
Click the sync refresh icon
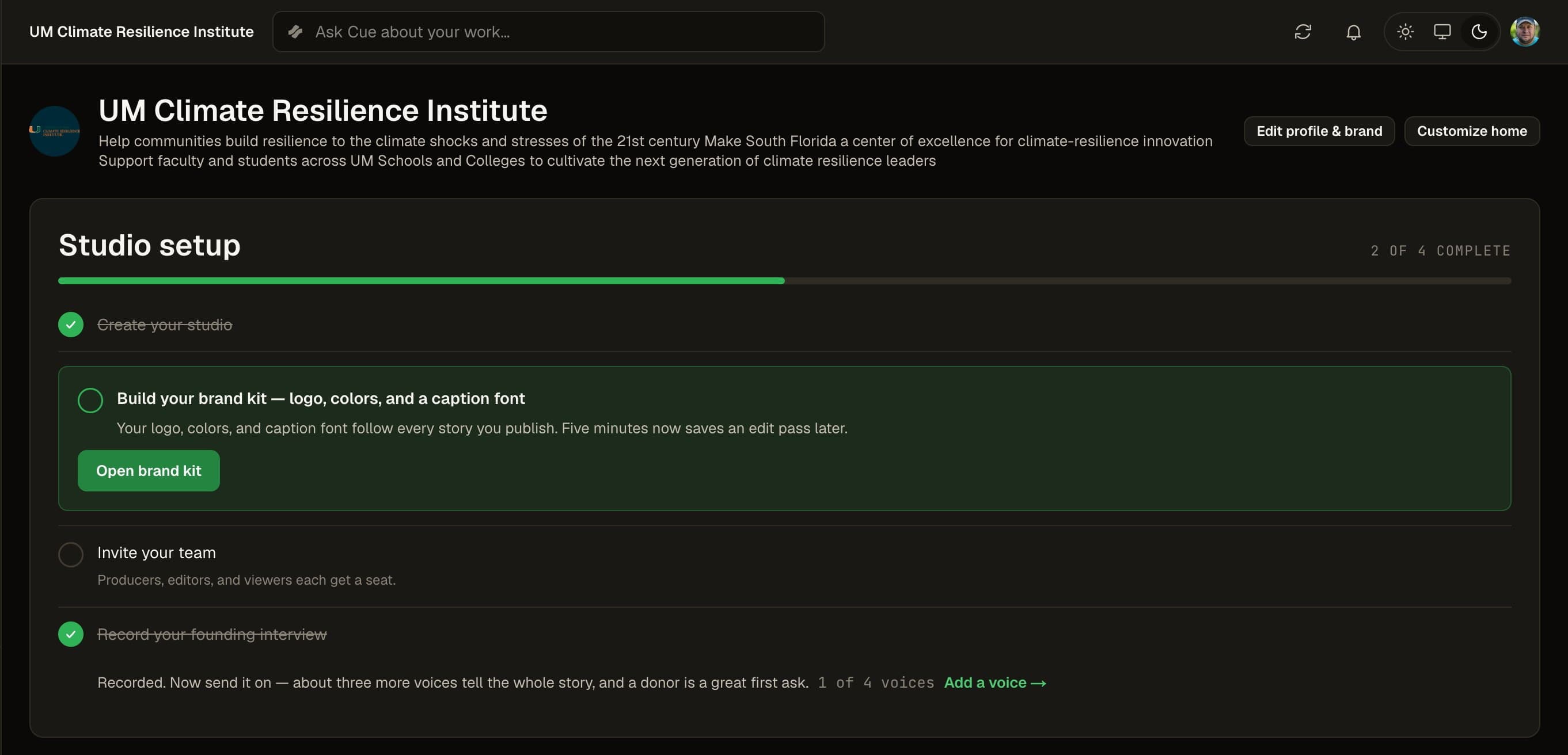pos(1303,32)
